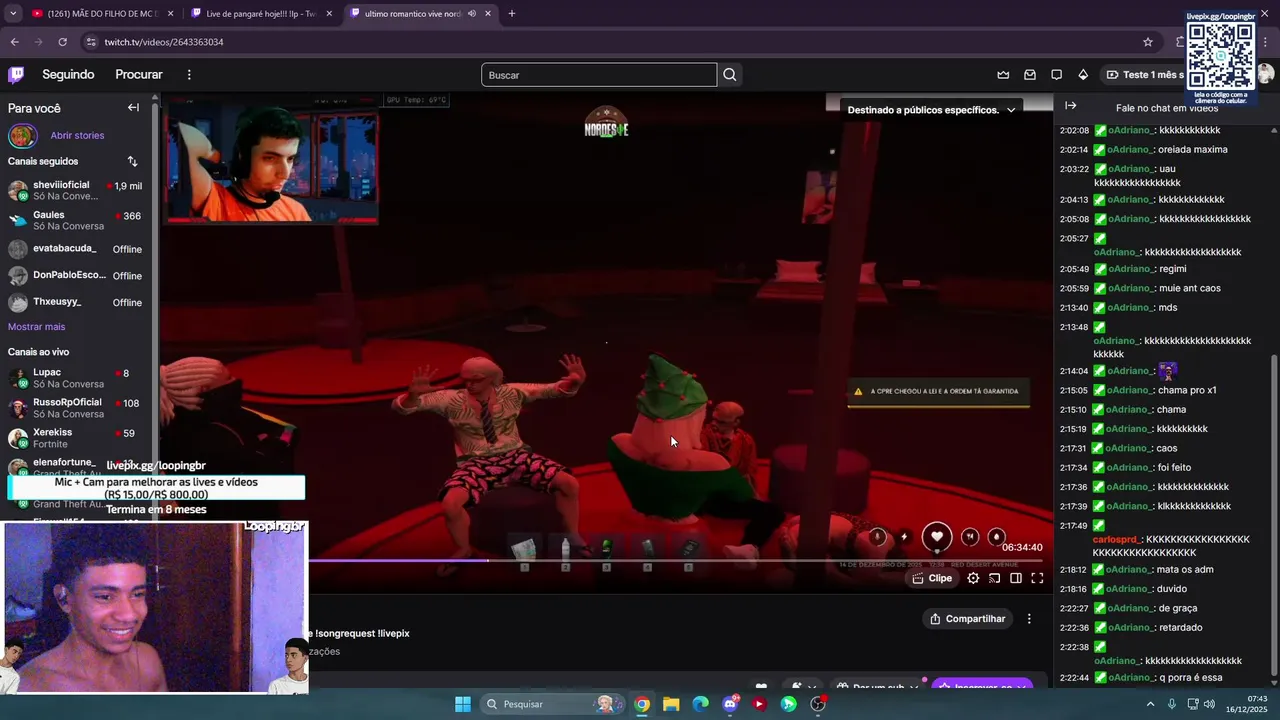1280x720 pixels.
Task: Select the ultimo romantico vive tab
Action: [412, 14]
